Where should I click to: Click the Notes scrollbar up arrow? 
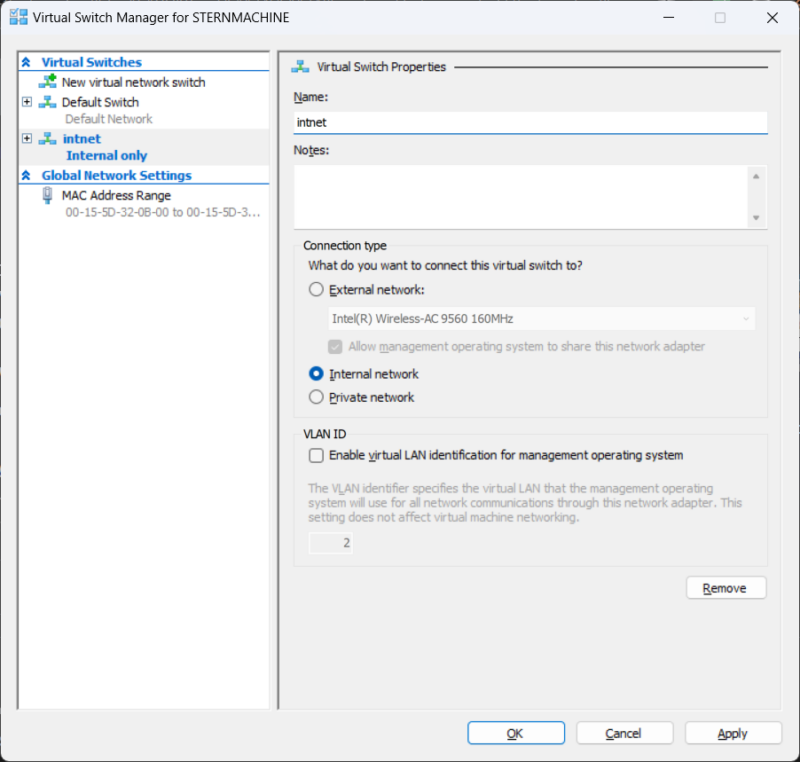click(756, 176)
